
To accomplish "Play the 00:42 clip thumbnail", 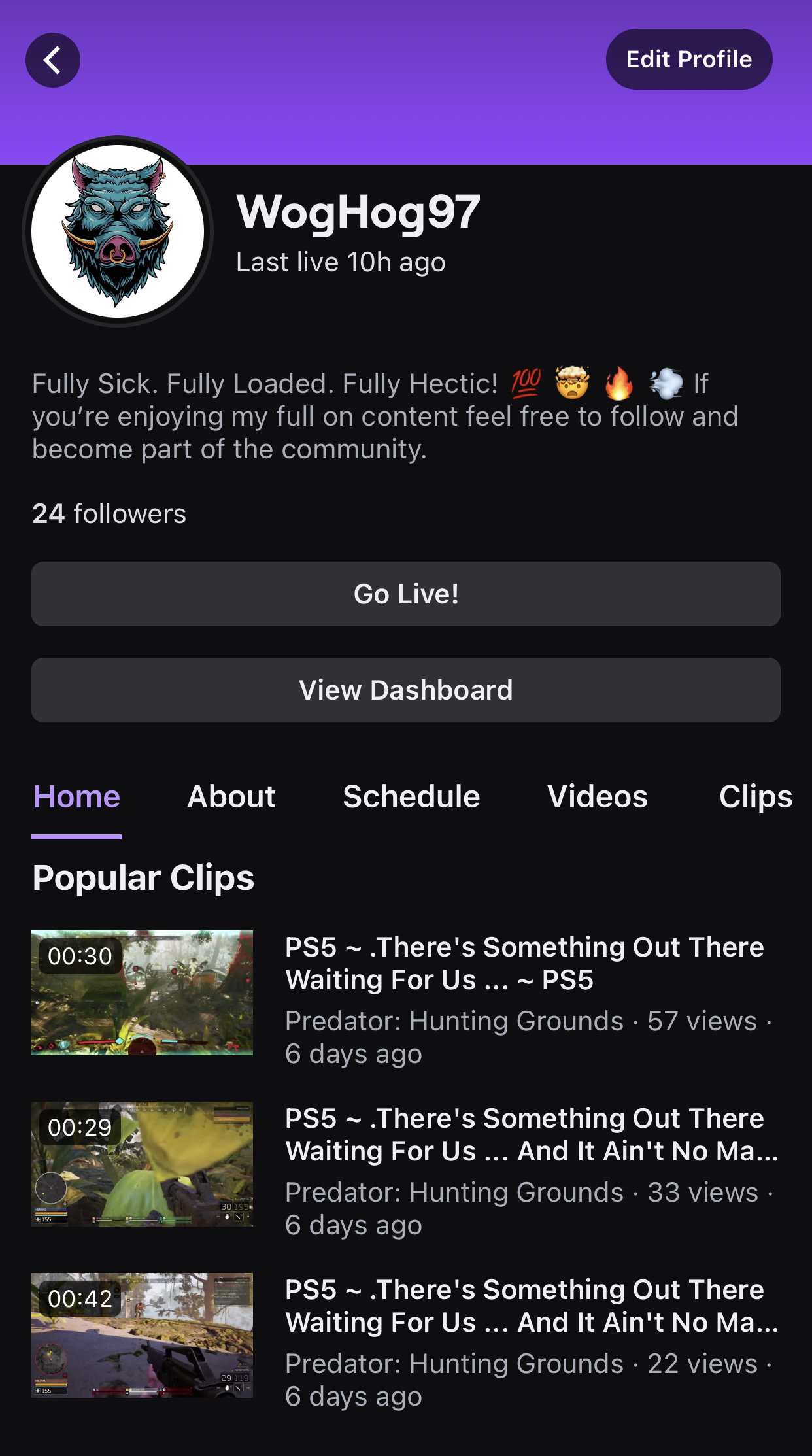I will (142, 1335).
